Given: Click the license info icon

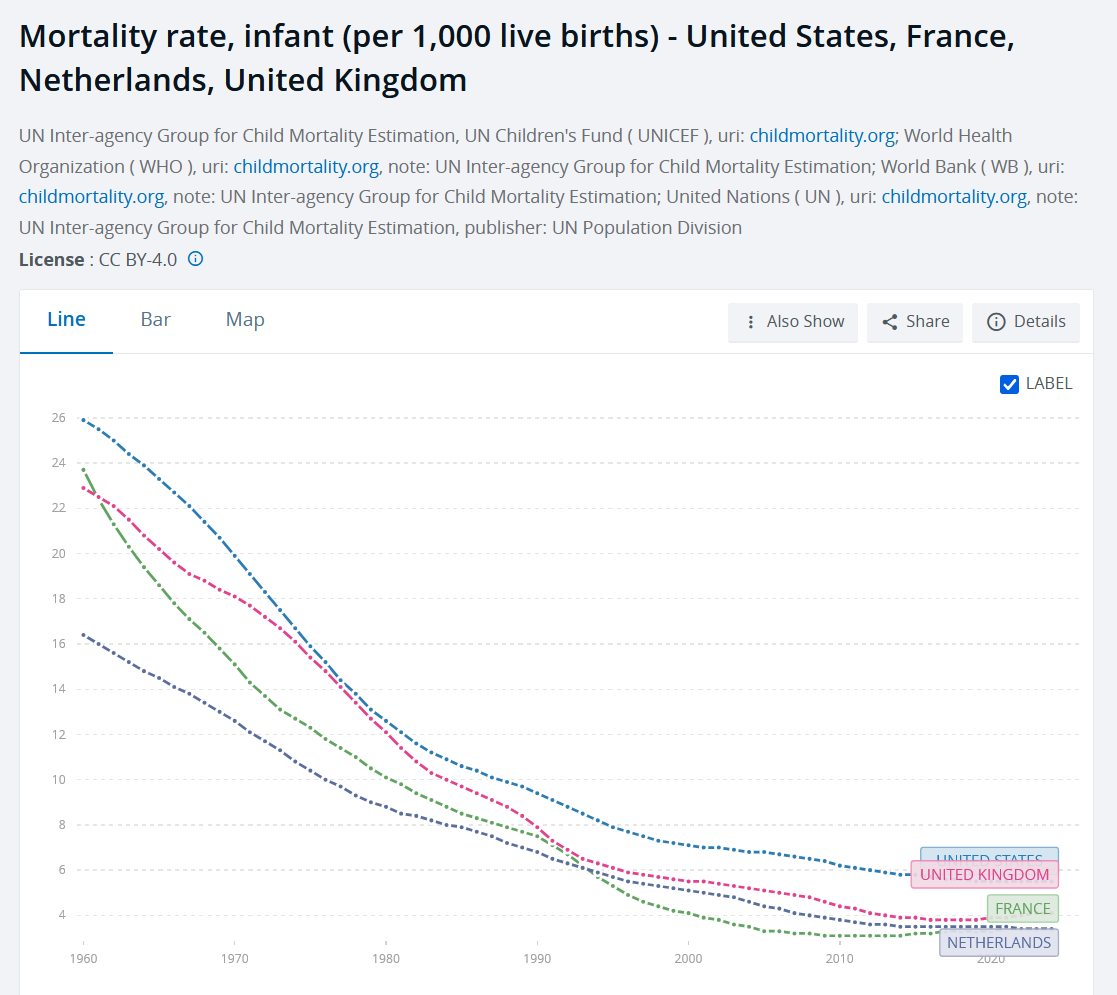Looking at the screenshot, I should pos(195,259).
